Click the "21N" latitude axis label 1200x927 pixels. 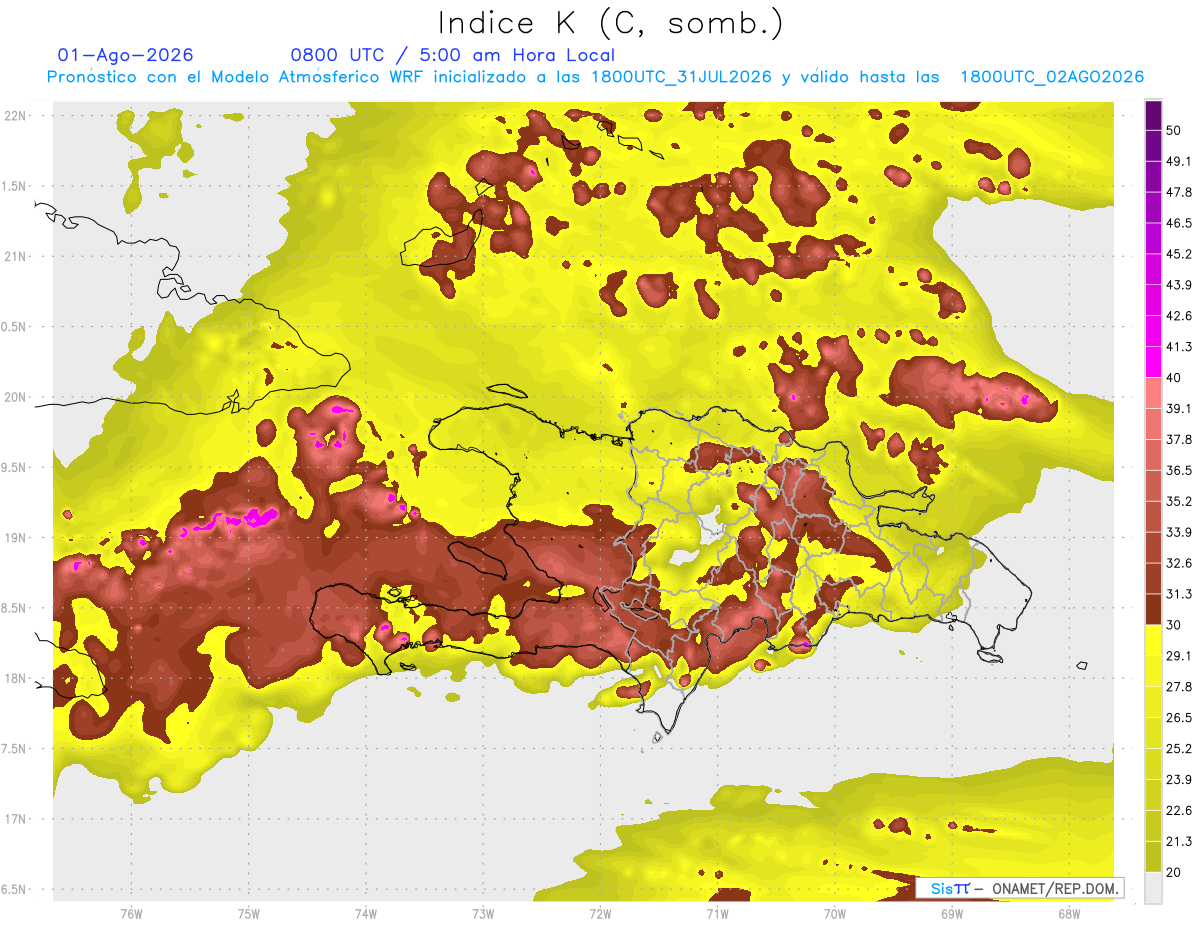[14, 256]
